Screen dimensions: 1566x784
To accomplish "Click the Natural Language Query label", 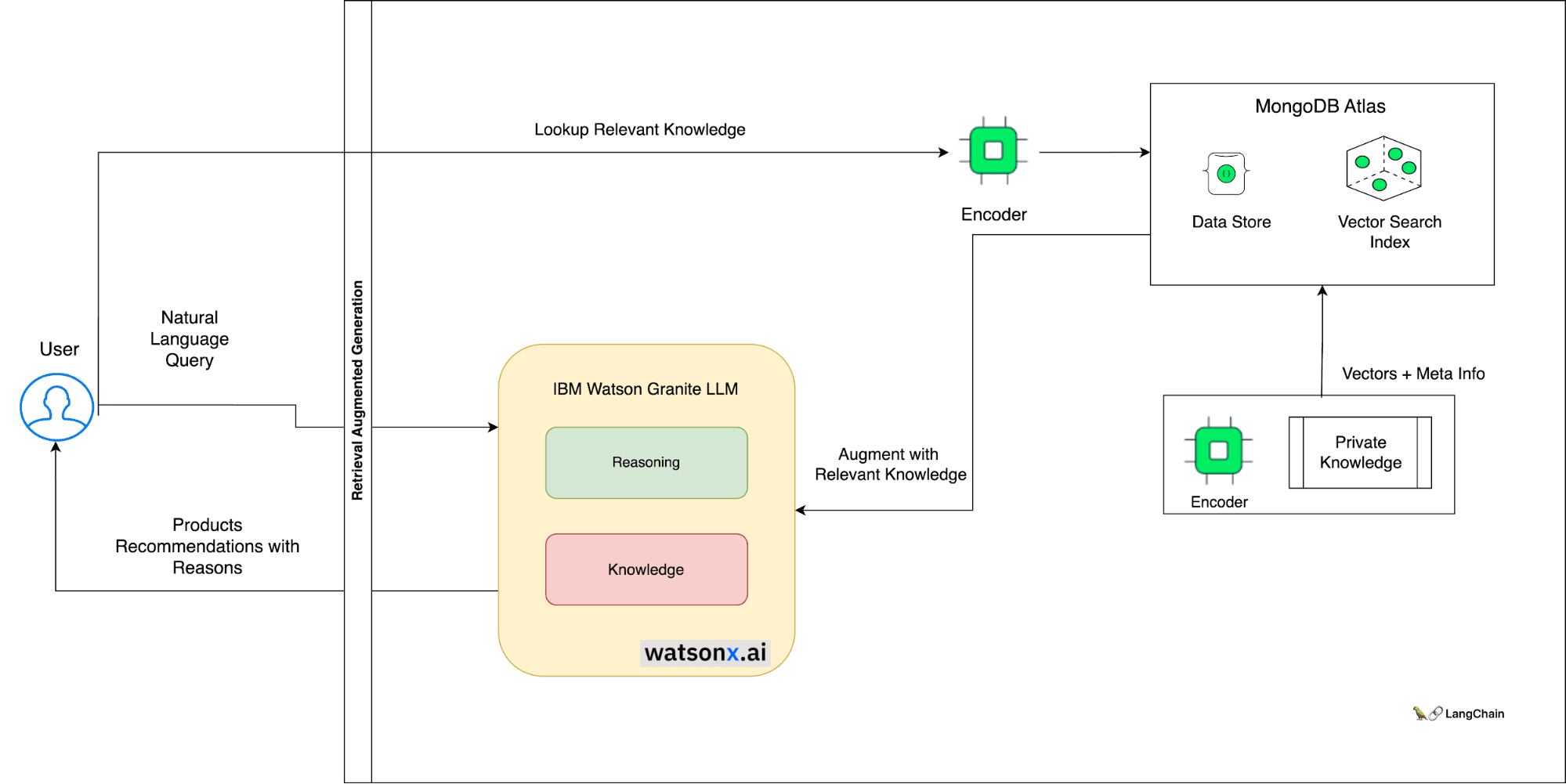I will 190,339.
